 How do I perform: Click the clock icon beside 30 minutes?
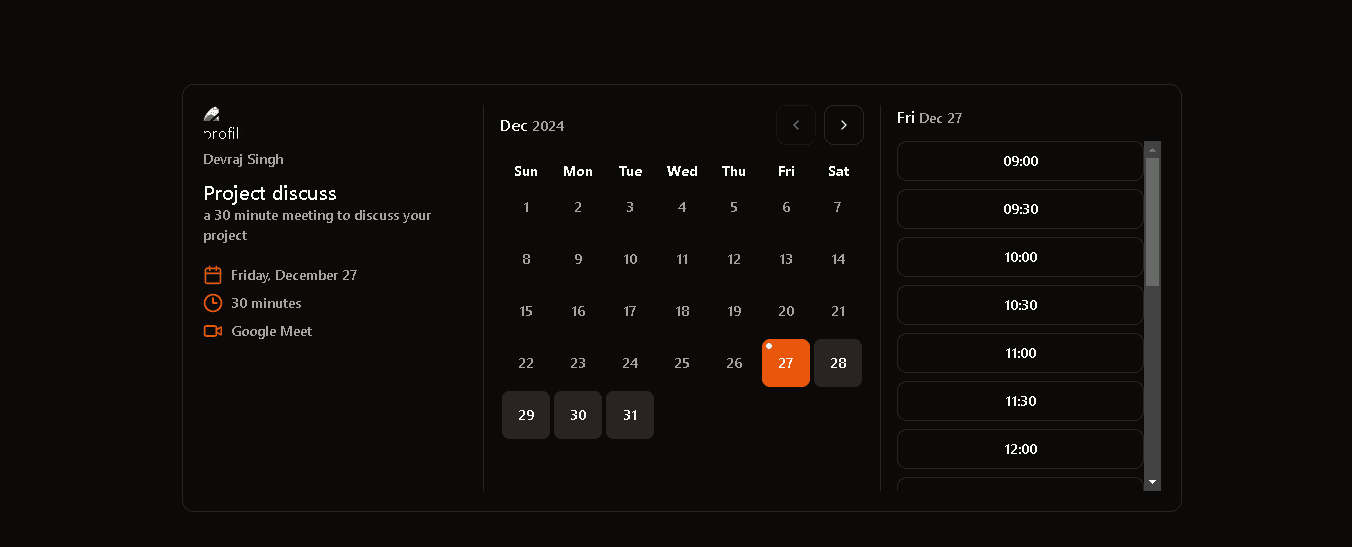[212, 303]
